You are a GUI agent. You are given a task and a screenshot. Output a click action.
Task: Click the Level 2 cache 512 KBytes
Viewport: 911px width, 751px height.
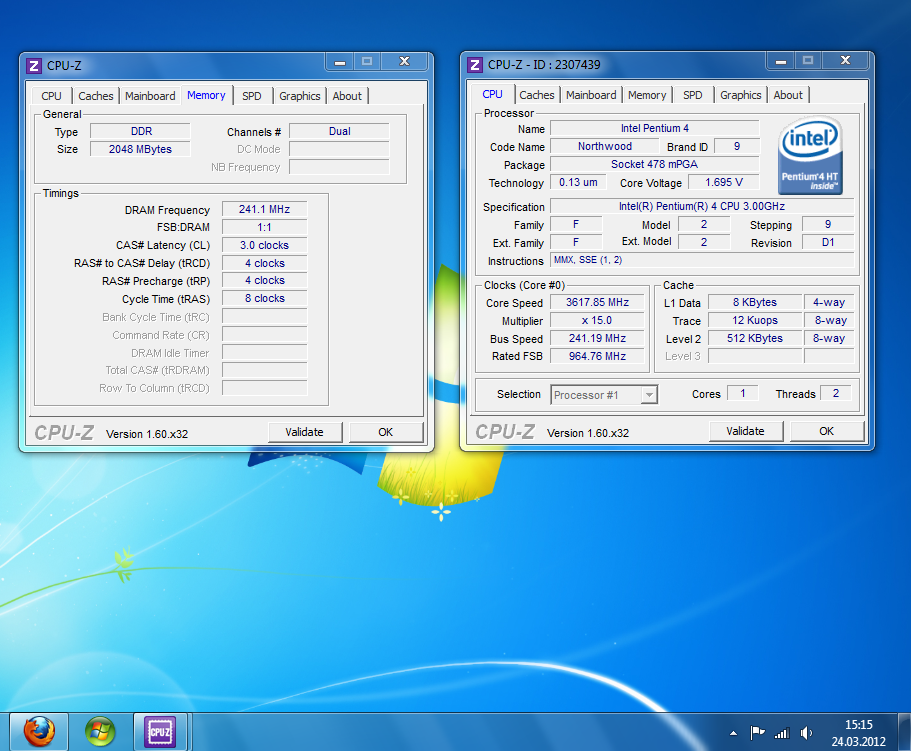coord(755,339)
